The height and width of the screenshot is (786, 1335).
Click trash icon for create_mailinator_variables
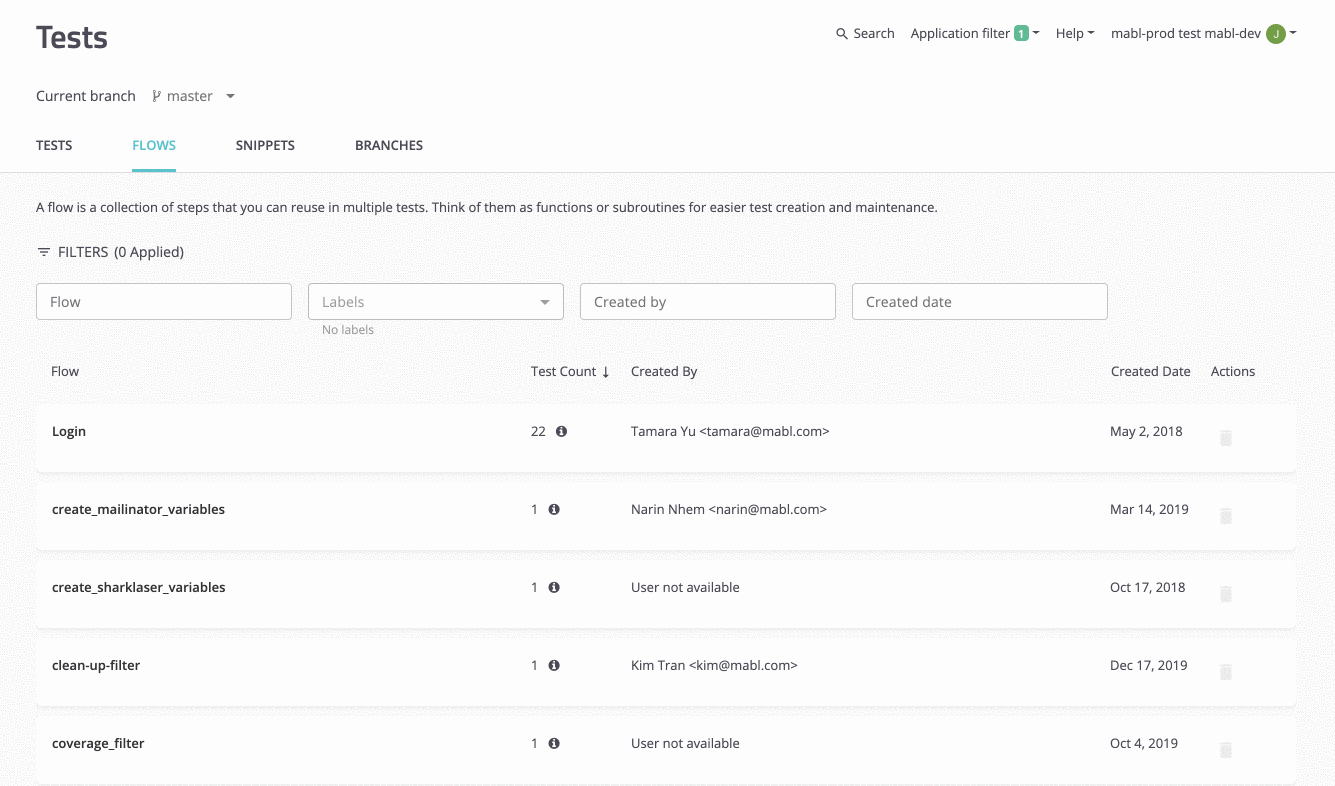point(1226,516)
